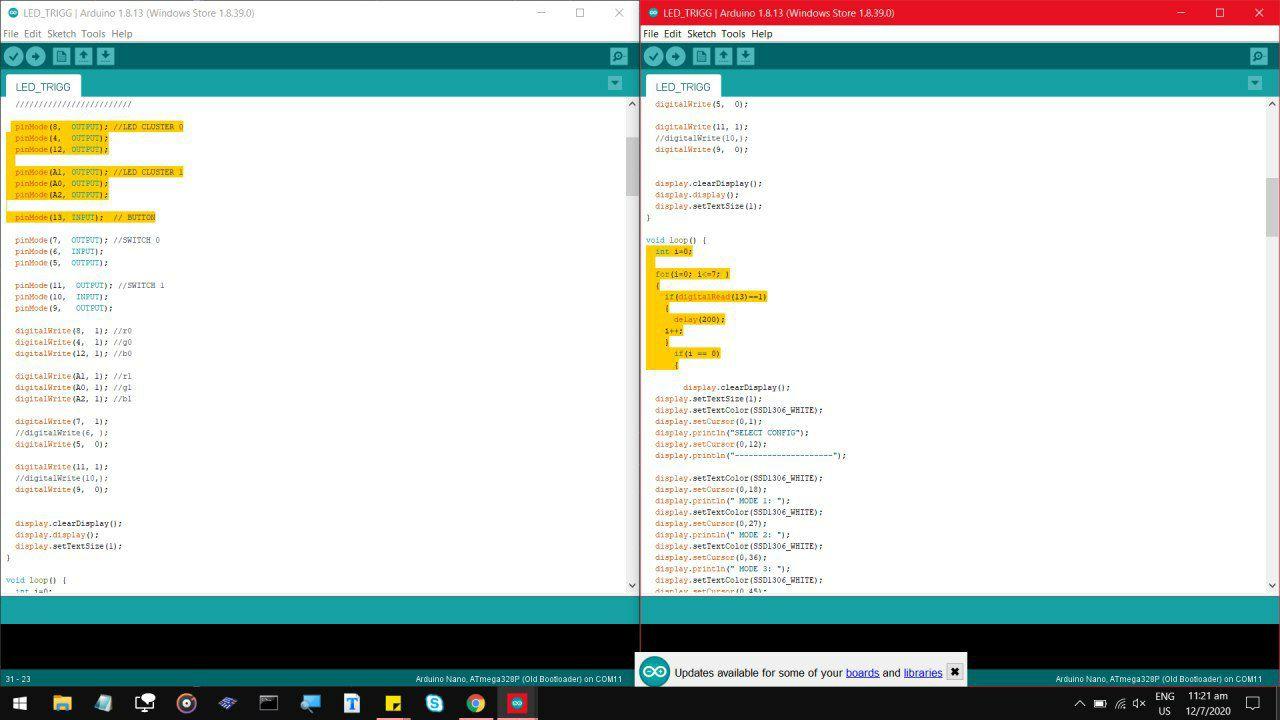This screenshot has width=1280, height=720.
Task: Expand tab menu dropdown in right window
Action: (x=1255, y=83)
